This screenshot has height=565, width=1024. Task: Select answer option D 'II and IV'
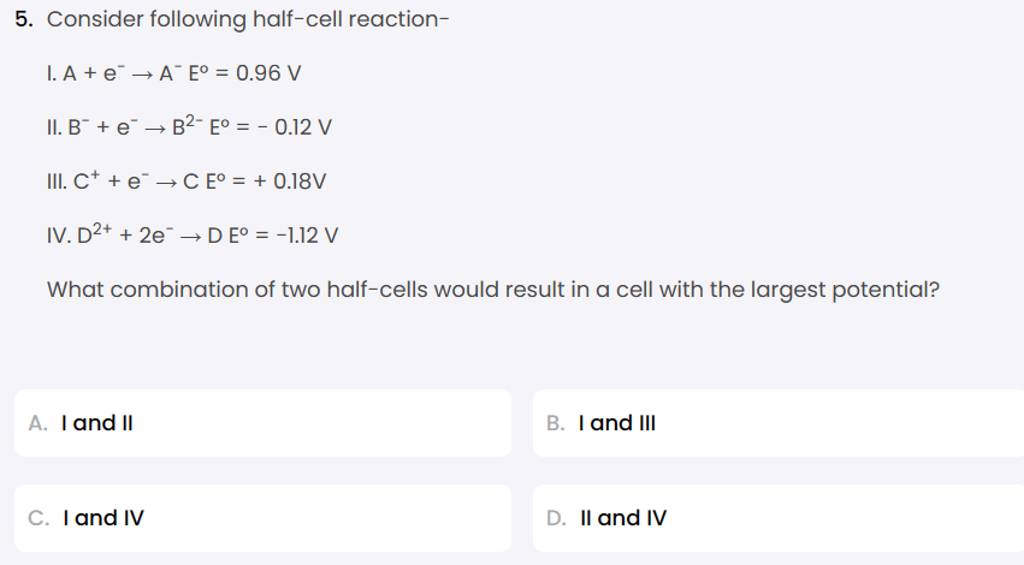[778, 518]
